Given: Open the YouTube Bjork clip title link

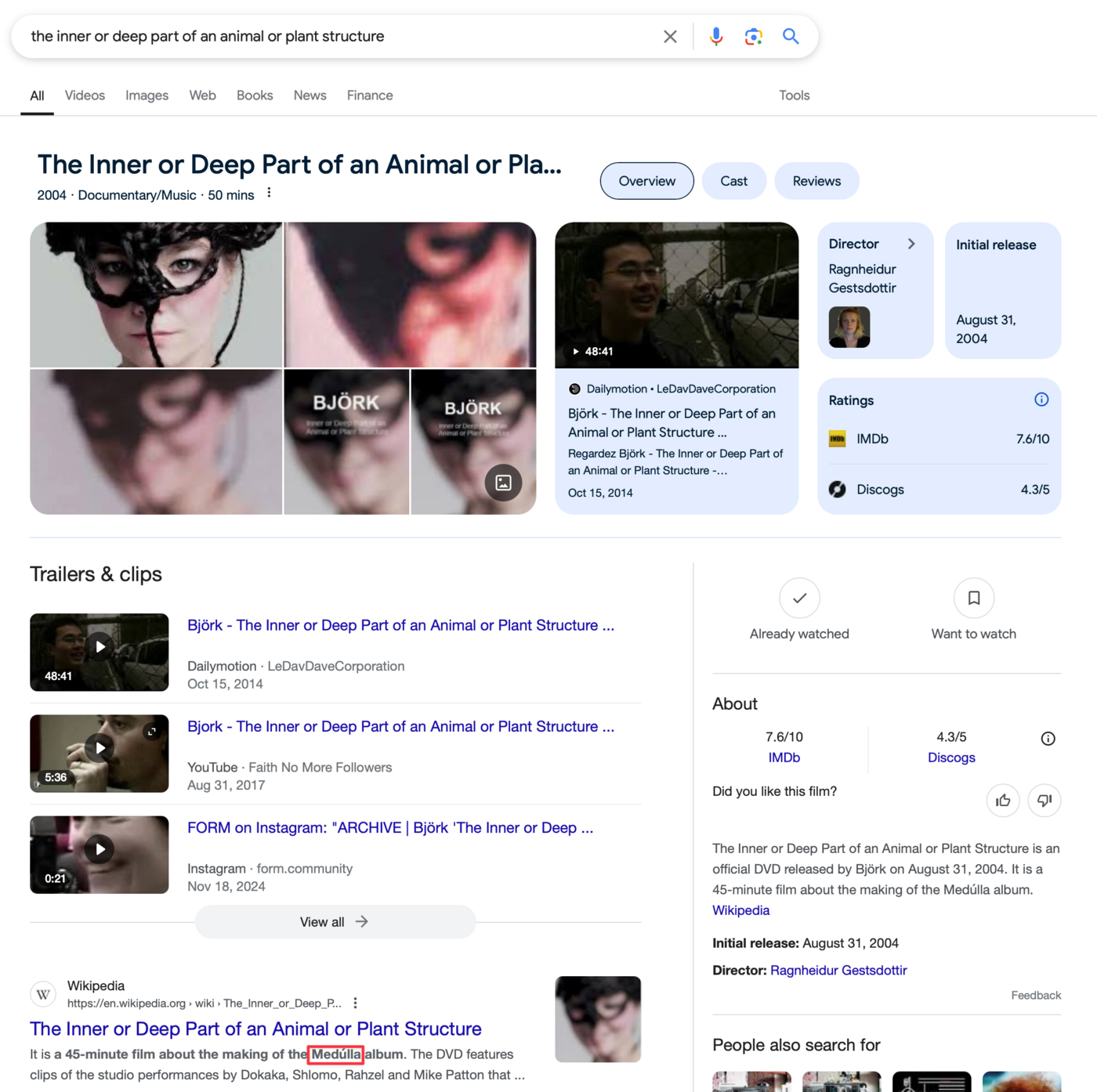Looking at the screenshot, I should pyautogui.click(x=400, y=726).
